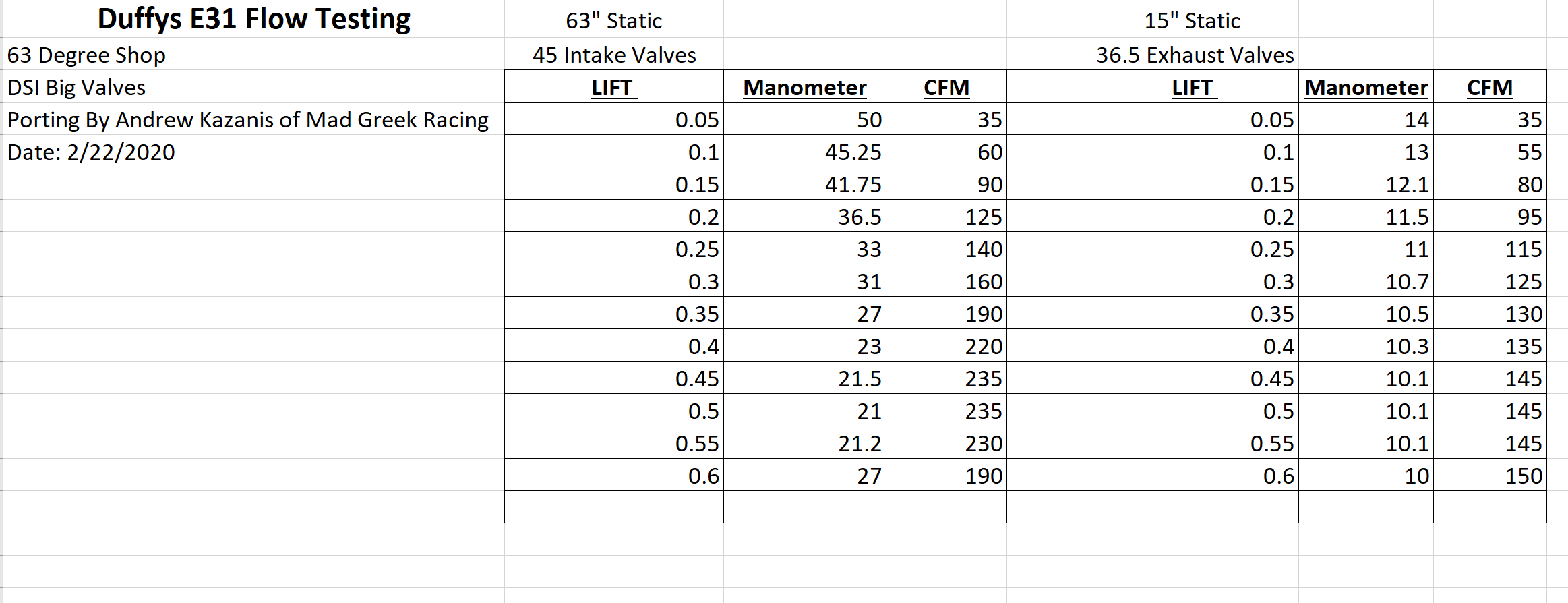This screenshot has width=1568, height=603.
Task: Select the intake CFM column header
Action: pyautogui.click(x=946, y=87)
